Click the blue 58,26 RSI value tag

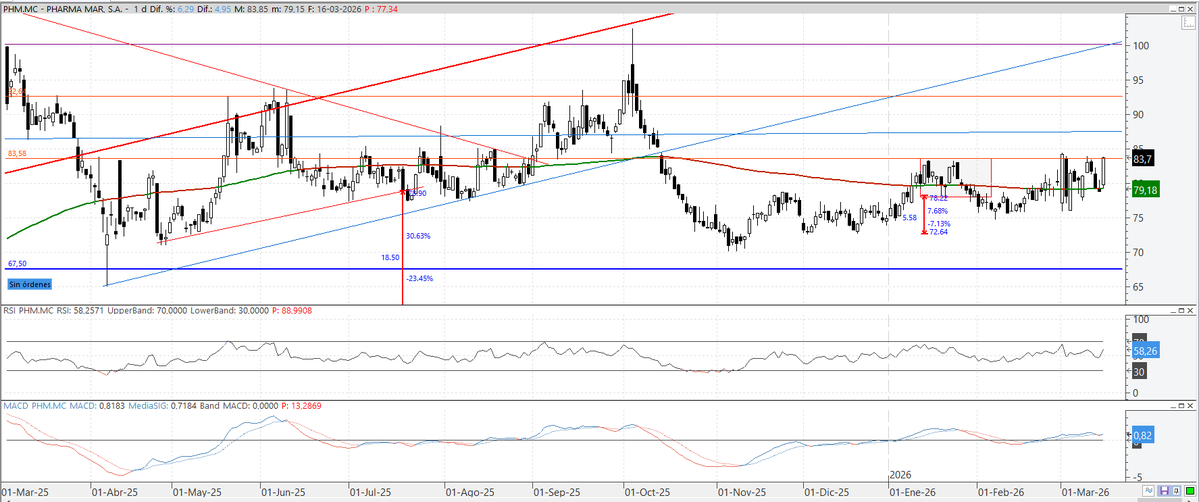1146,350
